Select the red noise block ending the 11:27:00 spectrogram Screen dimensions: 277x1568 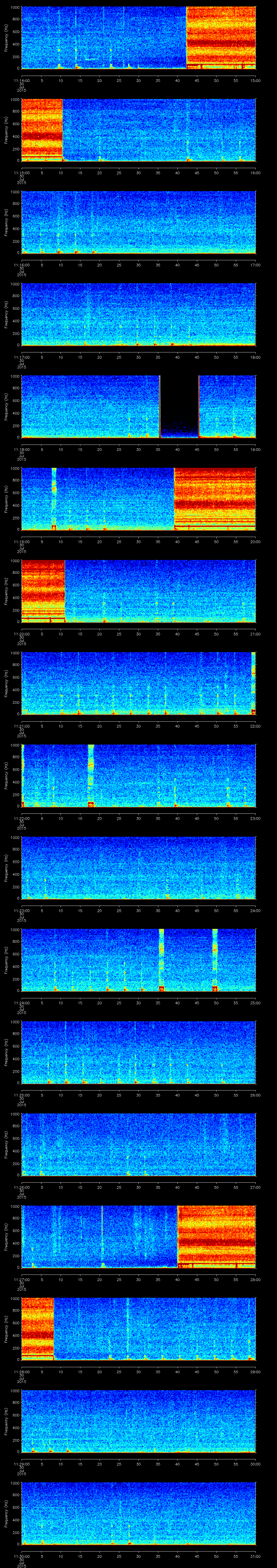(x=217, y=1237)
